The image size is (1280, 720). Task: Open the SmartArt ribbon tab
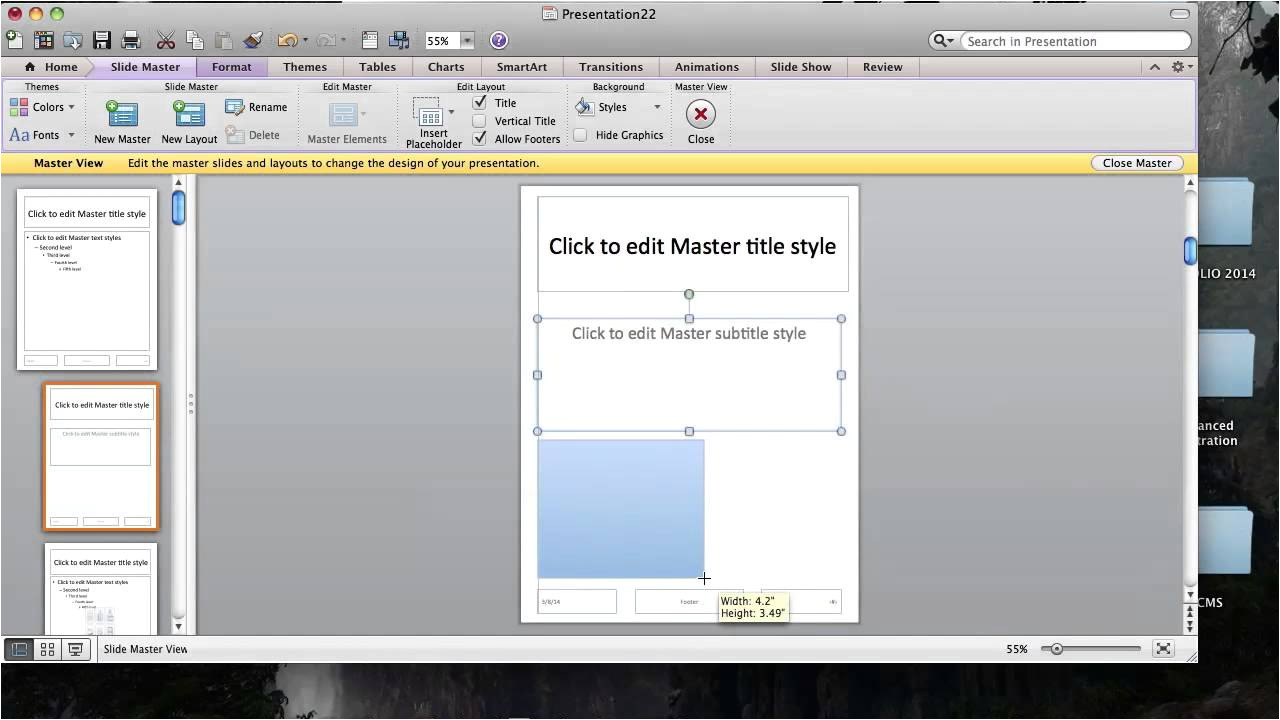click(521, 67)
